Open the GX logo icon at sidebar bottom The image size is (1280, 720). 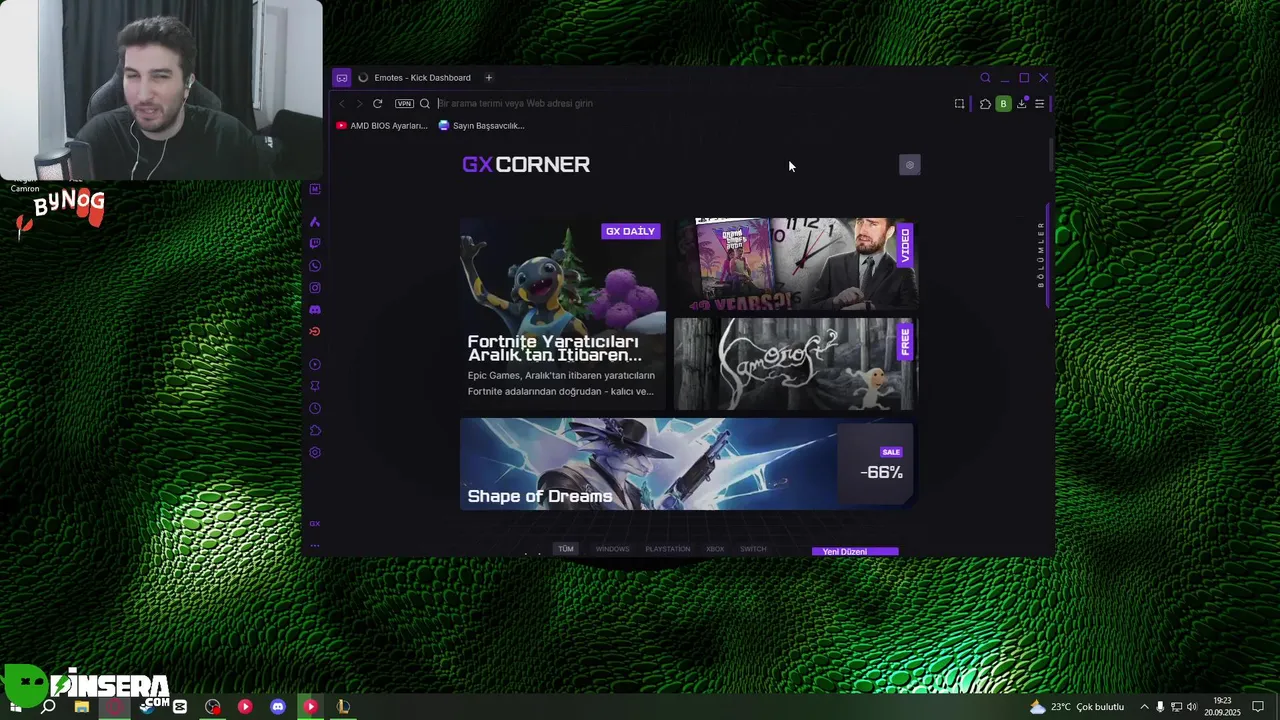315,524
